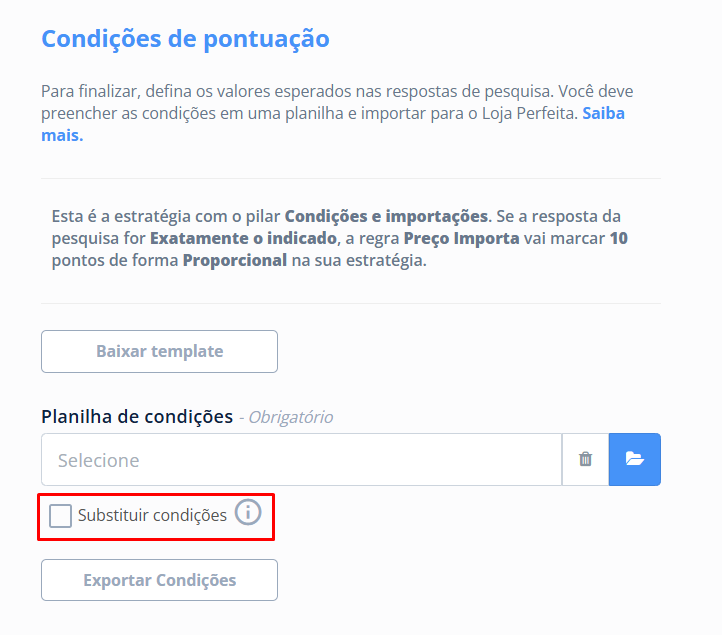This screenshot has height=635, width=722.
Task: Click the Obrigatório hint text
Action: tap(290, 417)
